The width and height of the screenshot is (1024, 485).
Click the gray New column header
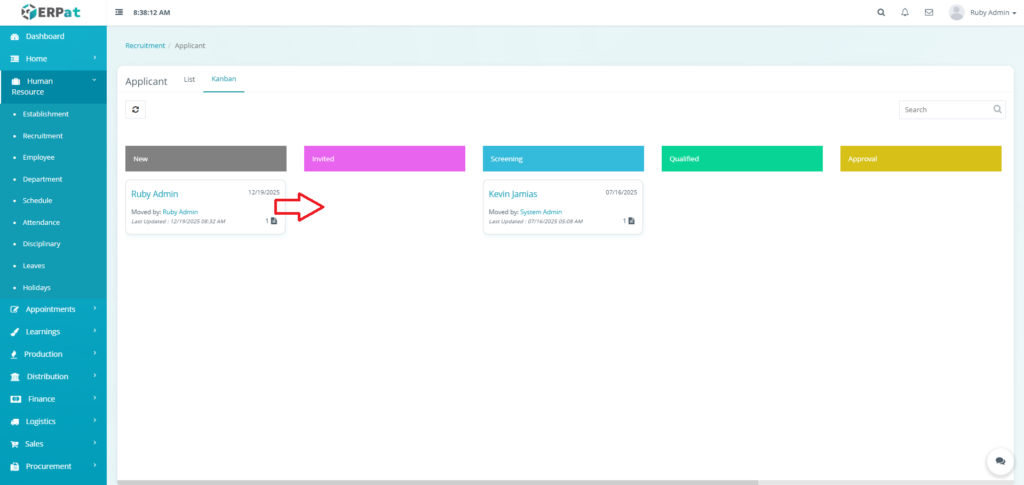pyautogui.click(x=206, y=159)
